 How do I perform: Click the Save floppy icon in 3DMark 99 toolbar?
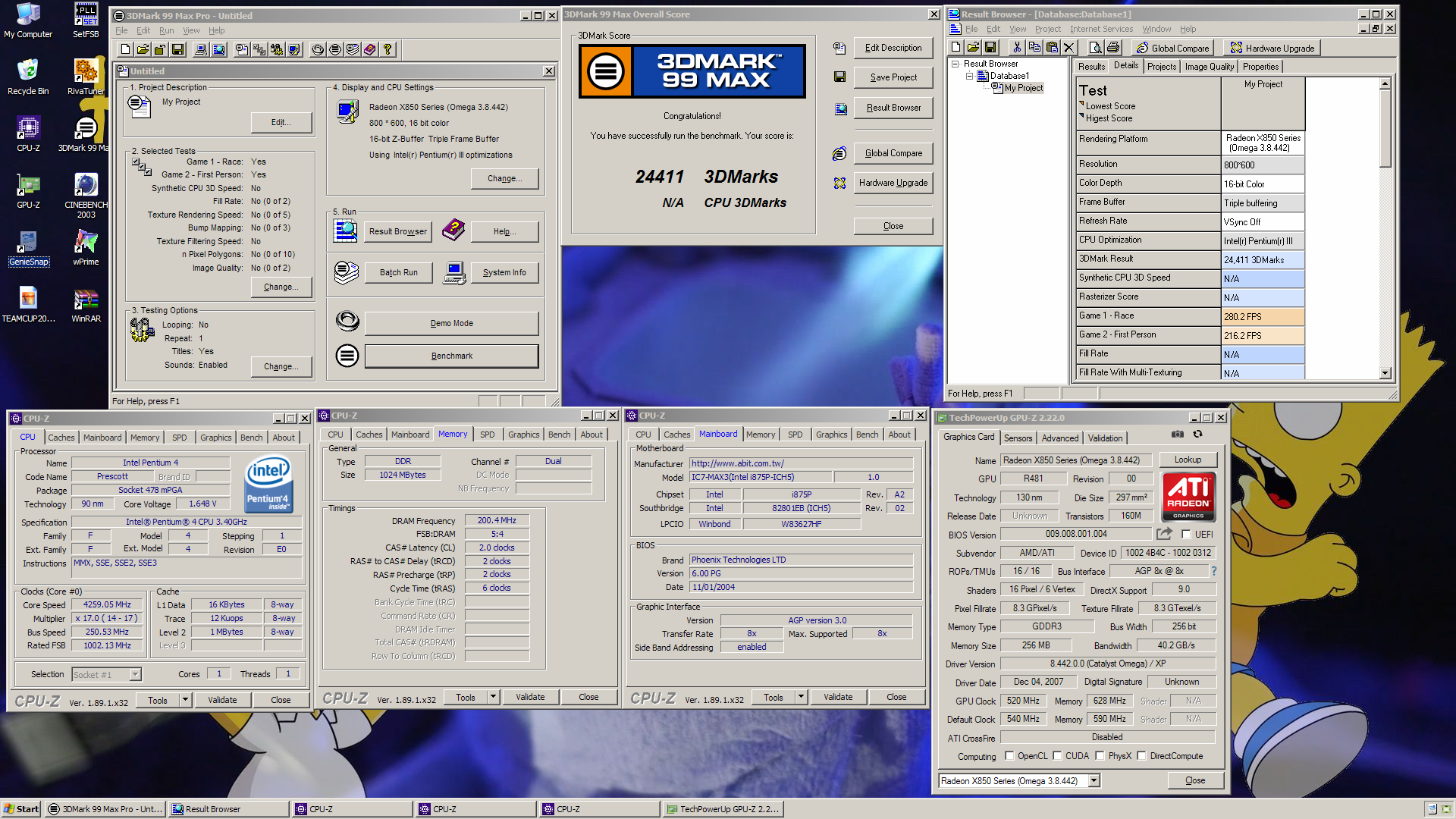[177, 49]
